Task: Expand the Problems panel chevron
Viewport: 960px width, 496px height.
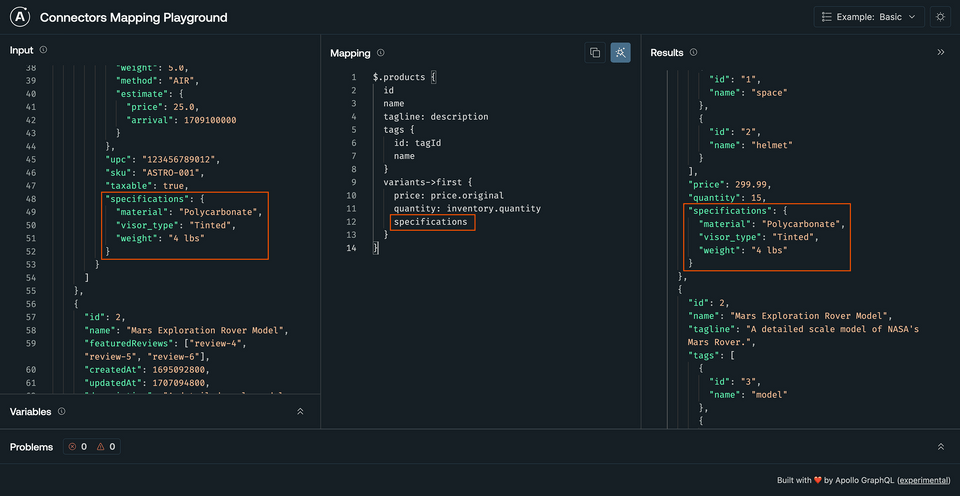Action: click(941, 447)
